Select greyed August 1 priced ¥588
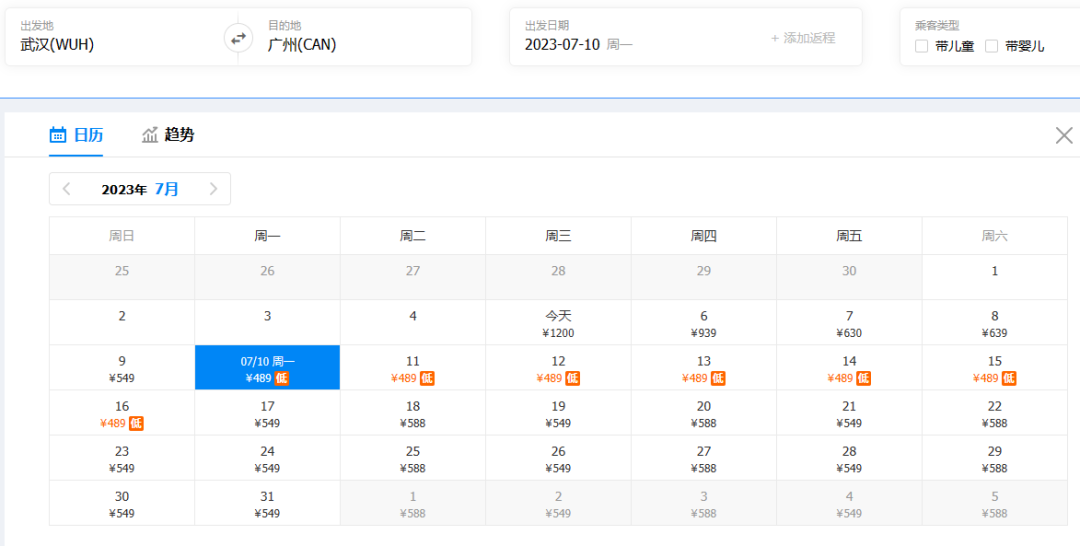This screenshot has height=546, width=1080. (x=413, y=503)
